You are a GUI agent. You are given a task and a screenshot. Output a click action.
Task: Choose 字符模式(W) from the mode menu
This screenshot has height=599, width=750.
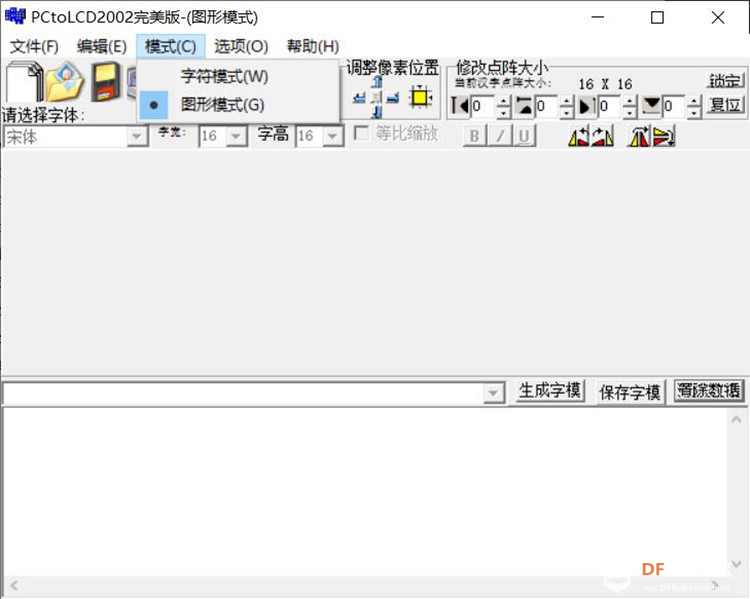click(238, 77)
